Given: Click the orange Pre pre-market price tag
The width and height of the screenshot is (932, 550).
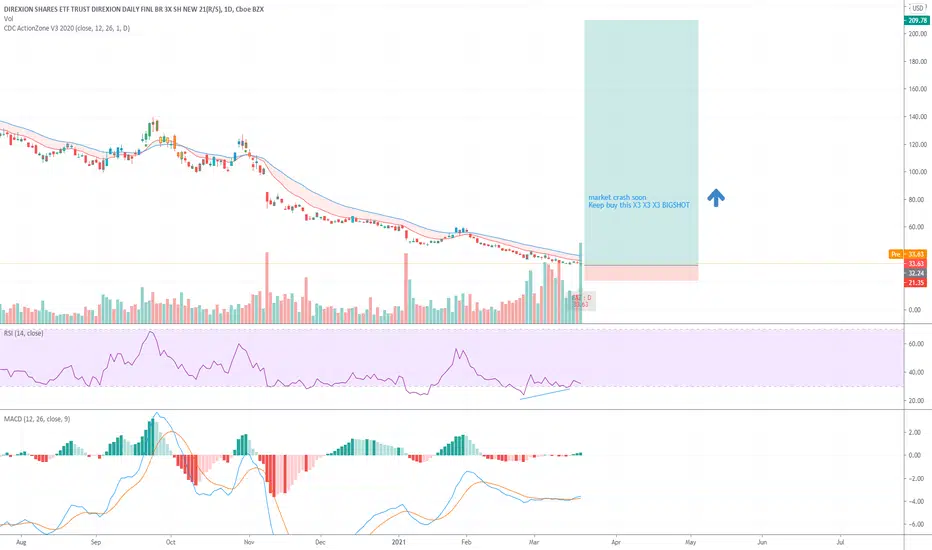Looking at the screenshot, I should click(x=895, y=254).
